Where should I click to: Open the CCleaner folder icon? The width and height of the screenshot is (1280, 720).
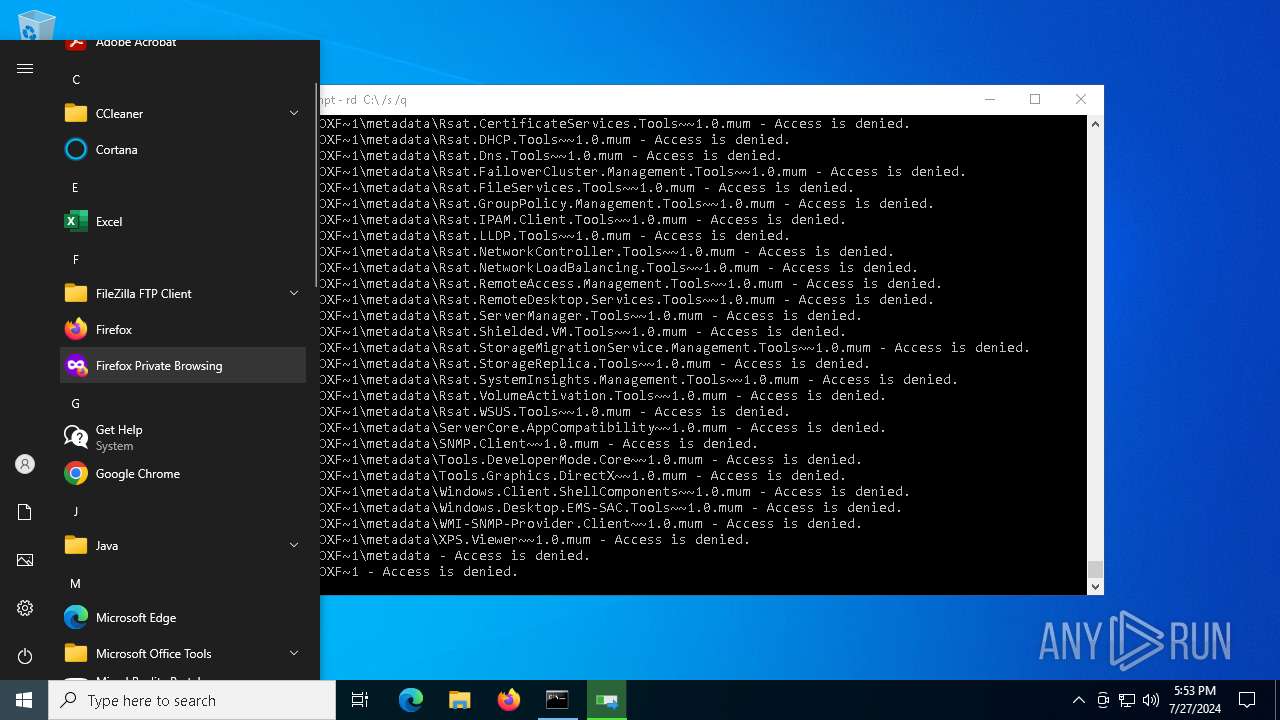[76, 114]
